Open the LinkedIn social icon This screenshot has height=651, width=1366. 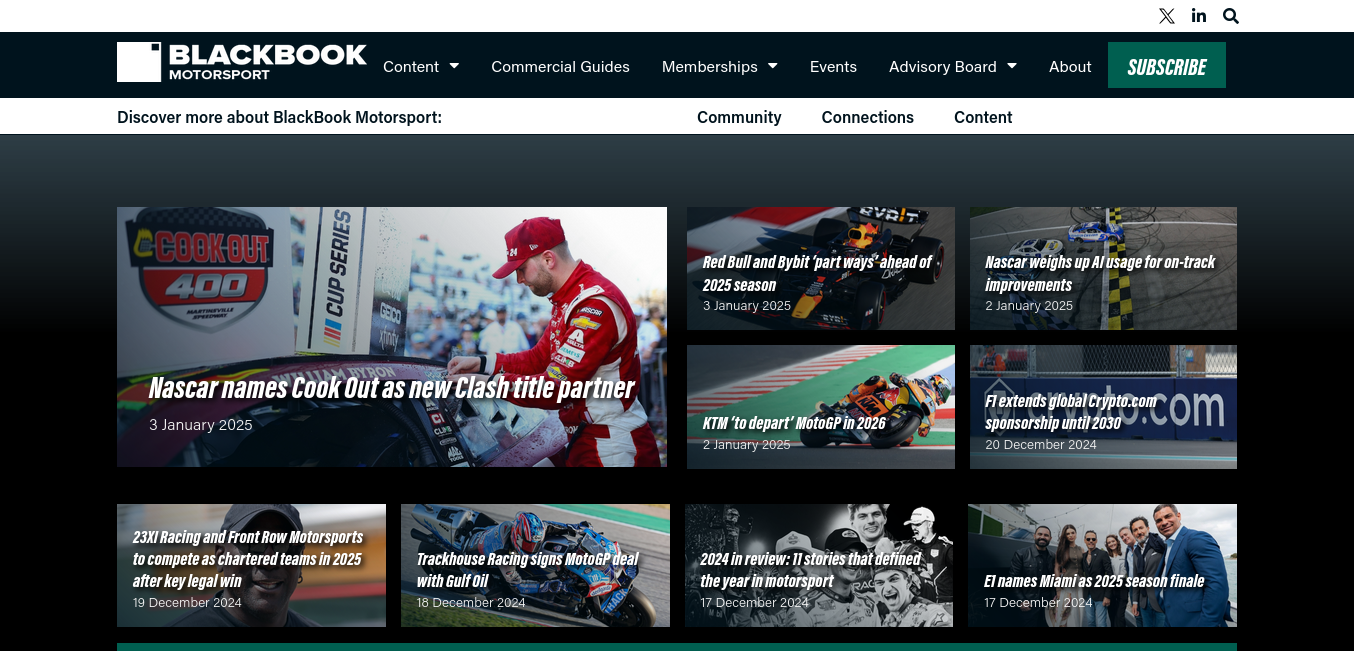click(x=1199, y=16)
